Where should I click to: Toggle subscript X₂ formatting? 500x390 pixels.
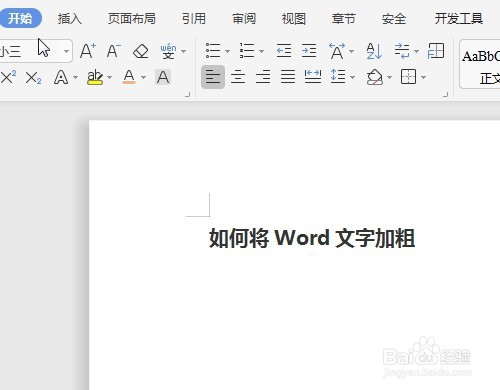click(33, 78)
